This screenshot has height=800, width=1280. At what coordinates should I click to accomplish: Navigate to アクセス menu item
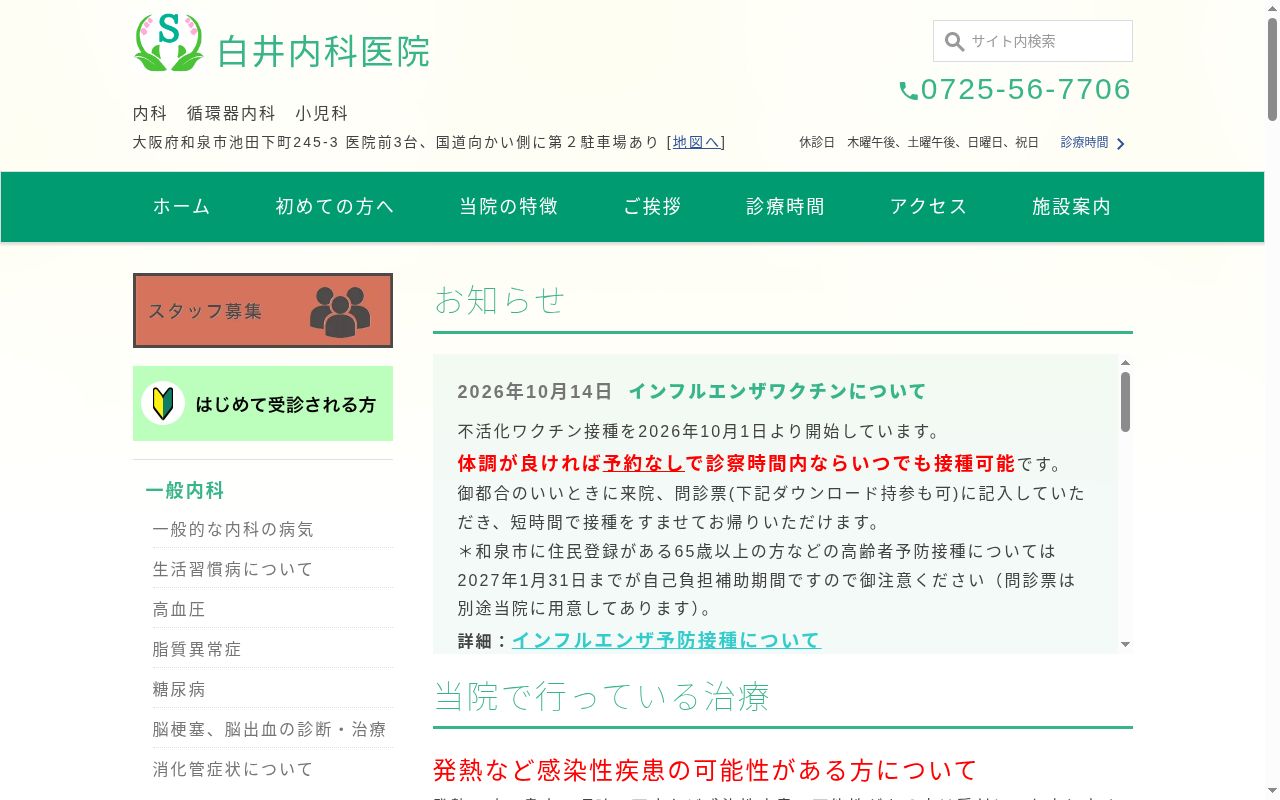928,207
